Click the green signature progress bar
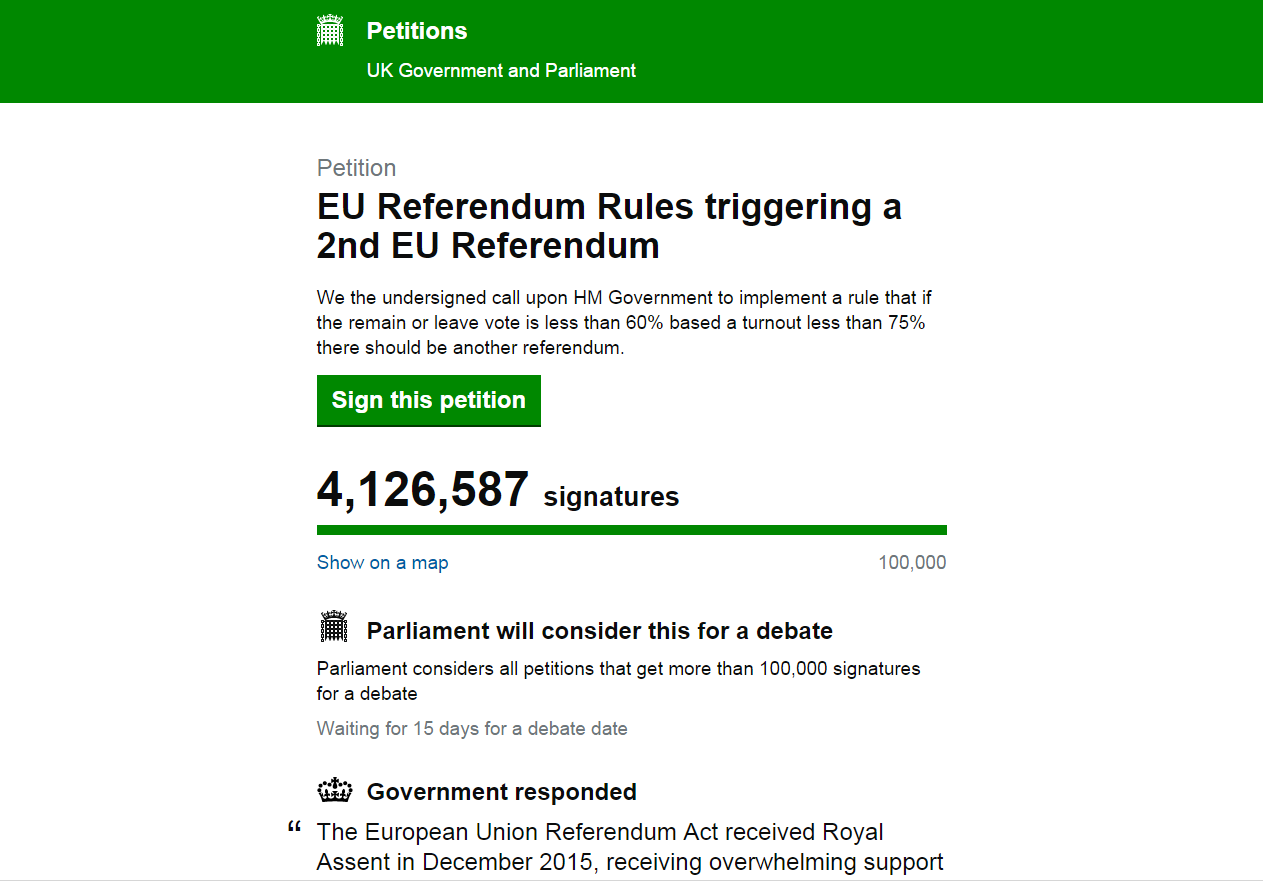The width and height of the screenshot is (1263, 881). [x=631, y=530]
